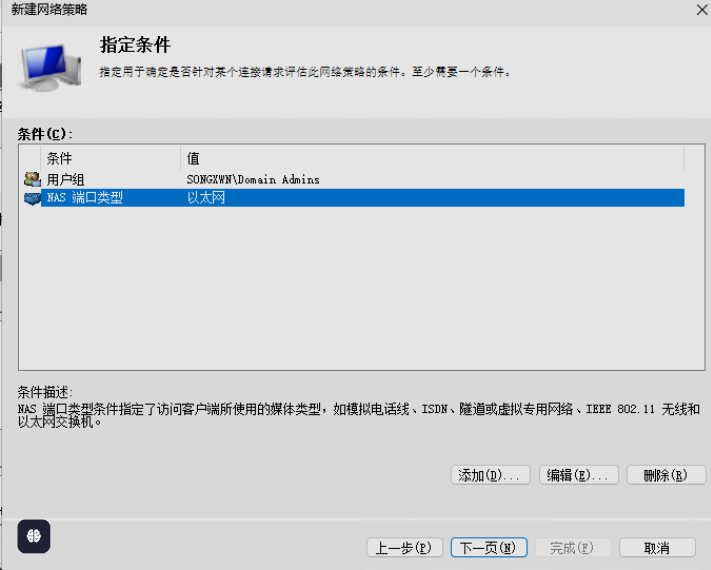Image resolution: width=711 pixels, height=570 pixels.
Task: Click the 条件描述 label
Action: 45,392
